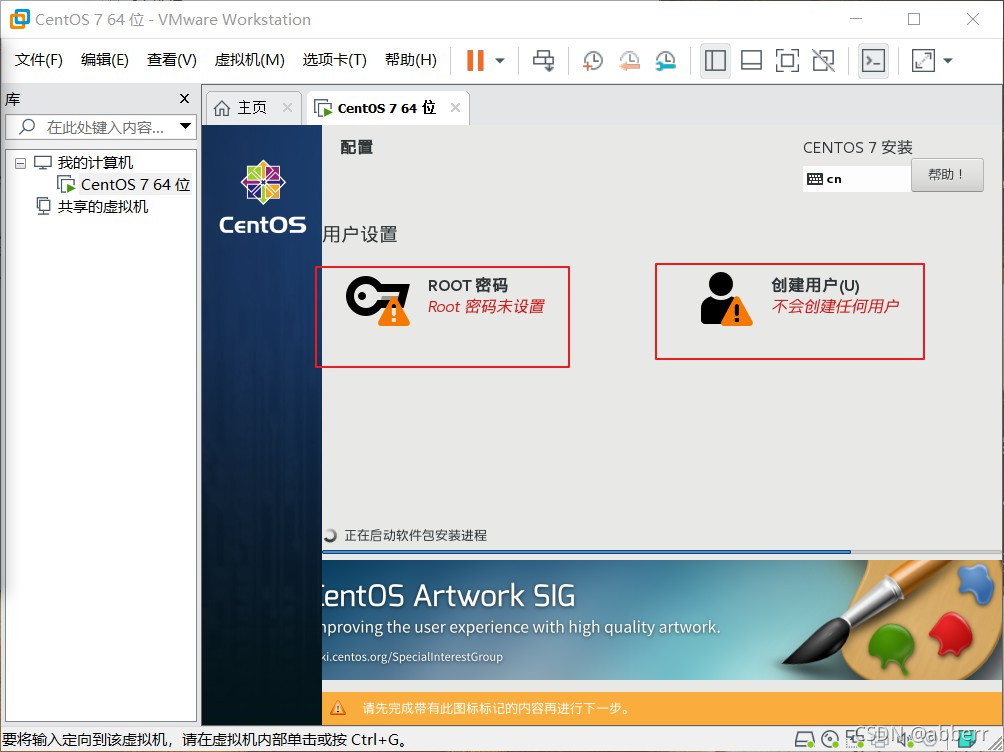
Task: Click the 正在启动软件包安装进程 status text
Action: coord(416,535)
